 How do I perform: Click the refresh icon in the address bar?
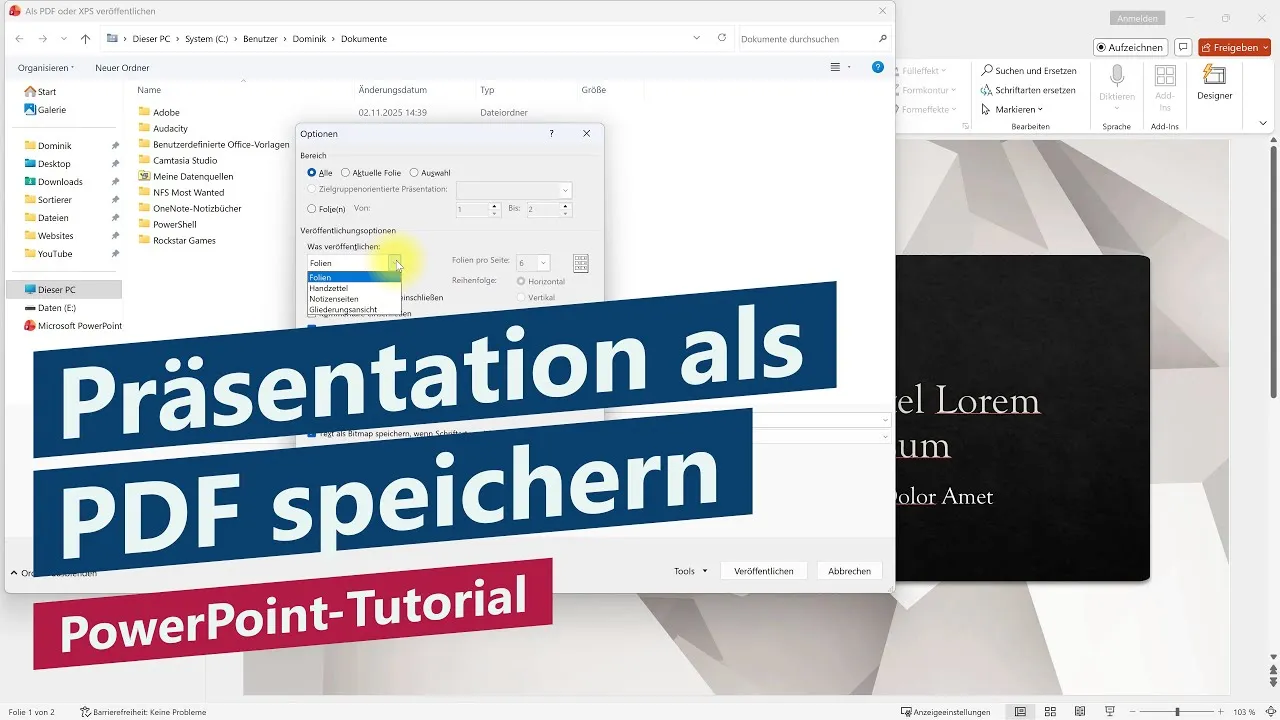point(721,38)
